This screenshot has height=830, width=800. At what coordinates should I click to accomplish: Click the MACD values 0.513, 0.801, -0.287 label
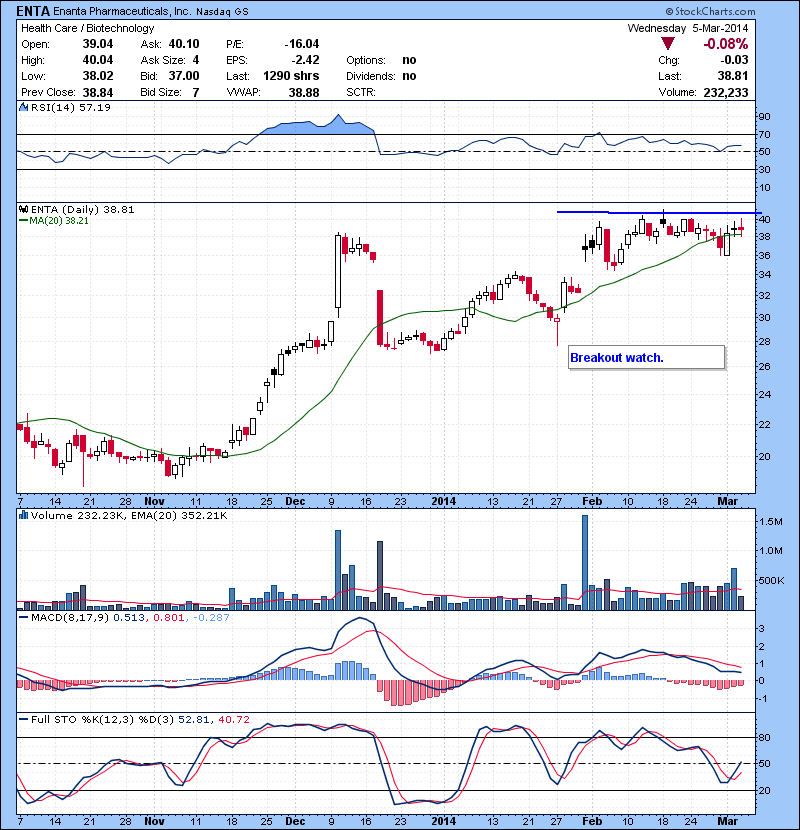tap(172, 617)
